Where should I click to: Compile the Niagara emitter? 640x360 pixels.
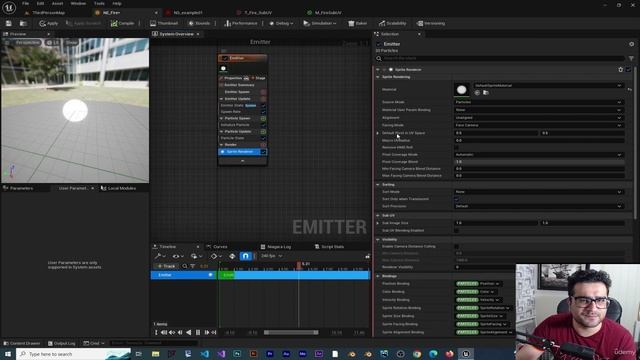pyautogui.click(x=122, y=24)
